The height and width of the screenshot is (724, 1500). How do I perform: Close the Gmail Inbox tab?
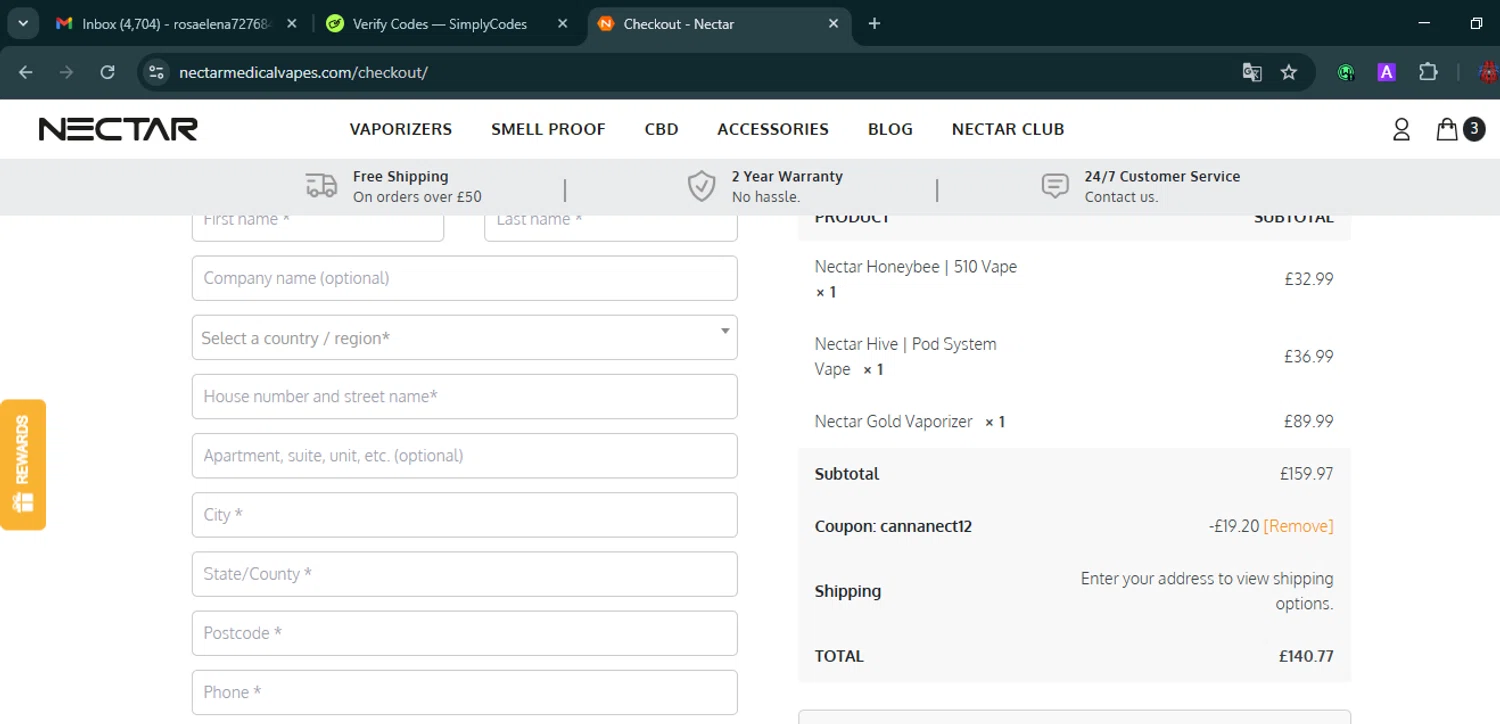coord(292,24)
